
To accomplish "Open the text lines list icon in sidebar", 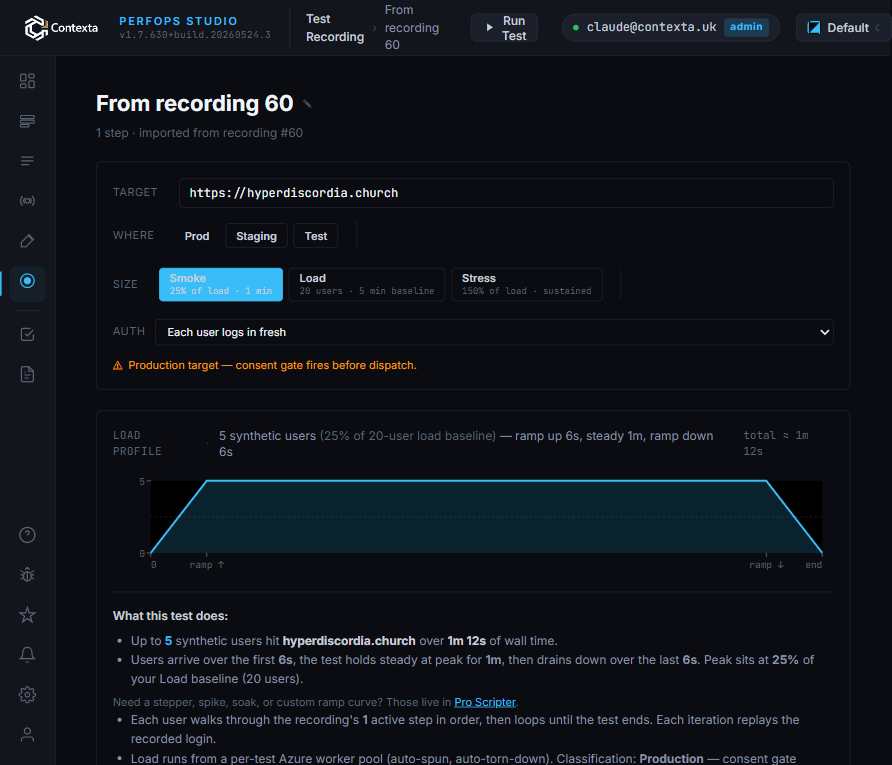I will [x=27, y=161].
